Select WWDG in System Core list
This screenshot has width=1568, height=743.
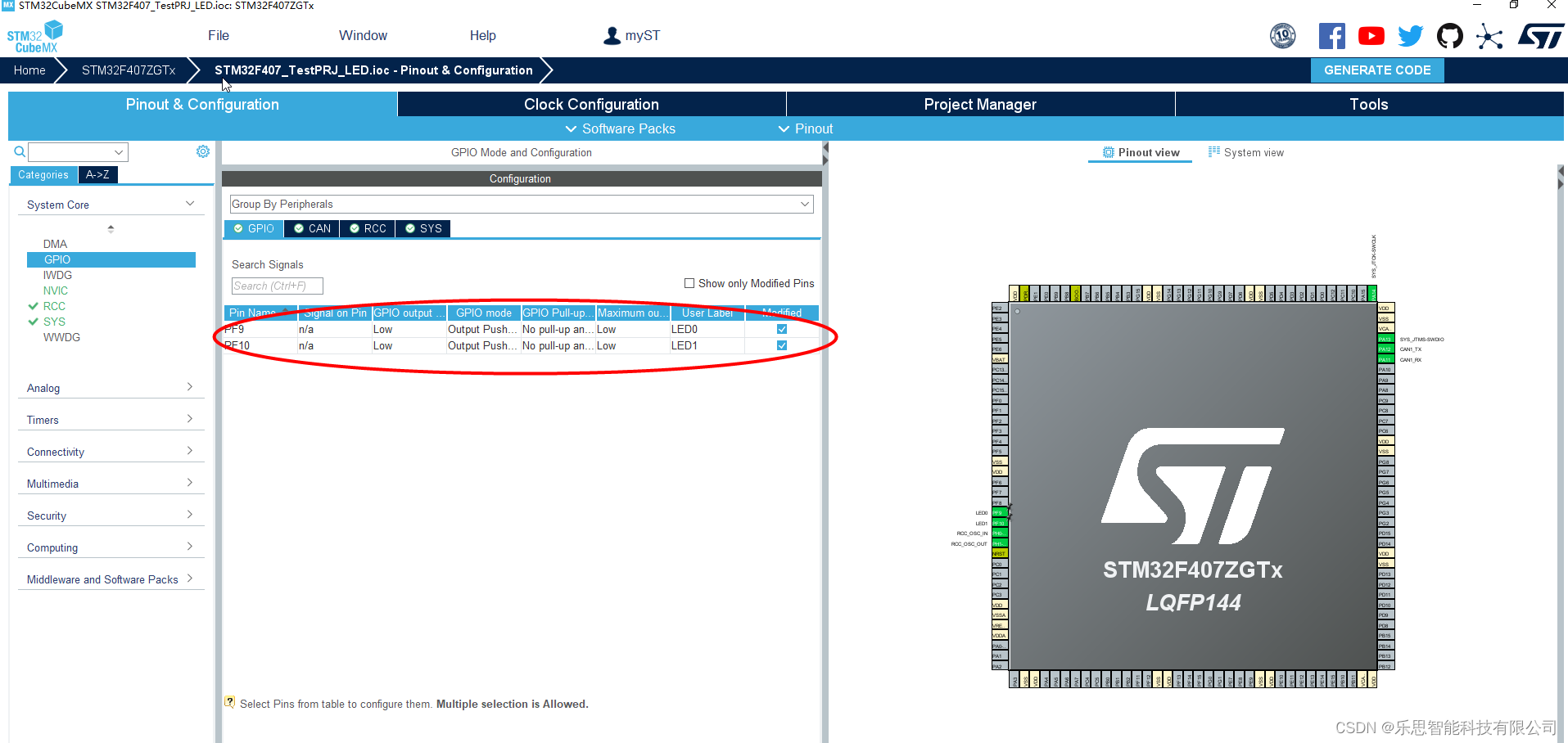point(61,337)
